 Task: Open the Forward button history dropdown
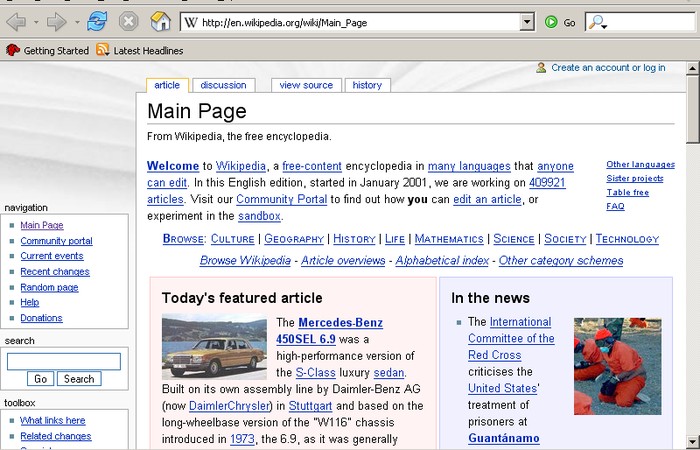[x=77, y=22]
